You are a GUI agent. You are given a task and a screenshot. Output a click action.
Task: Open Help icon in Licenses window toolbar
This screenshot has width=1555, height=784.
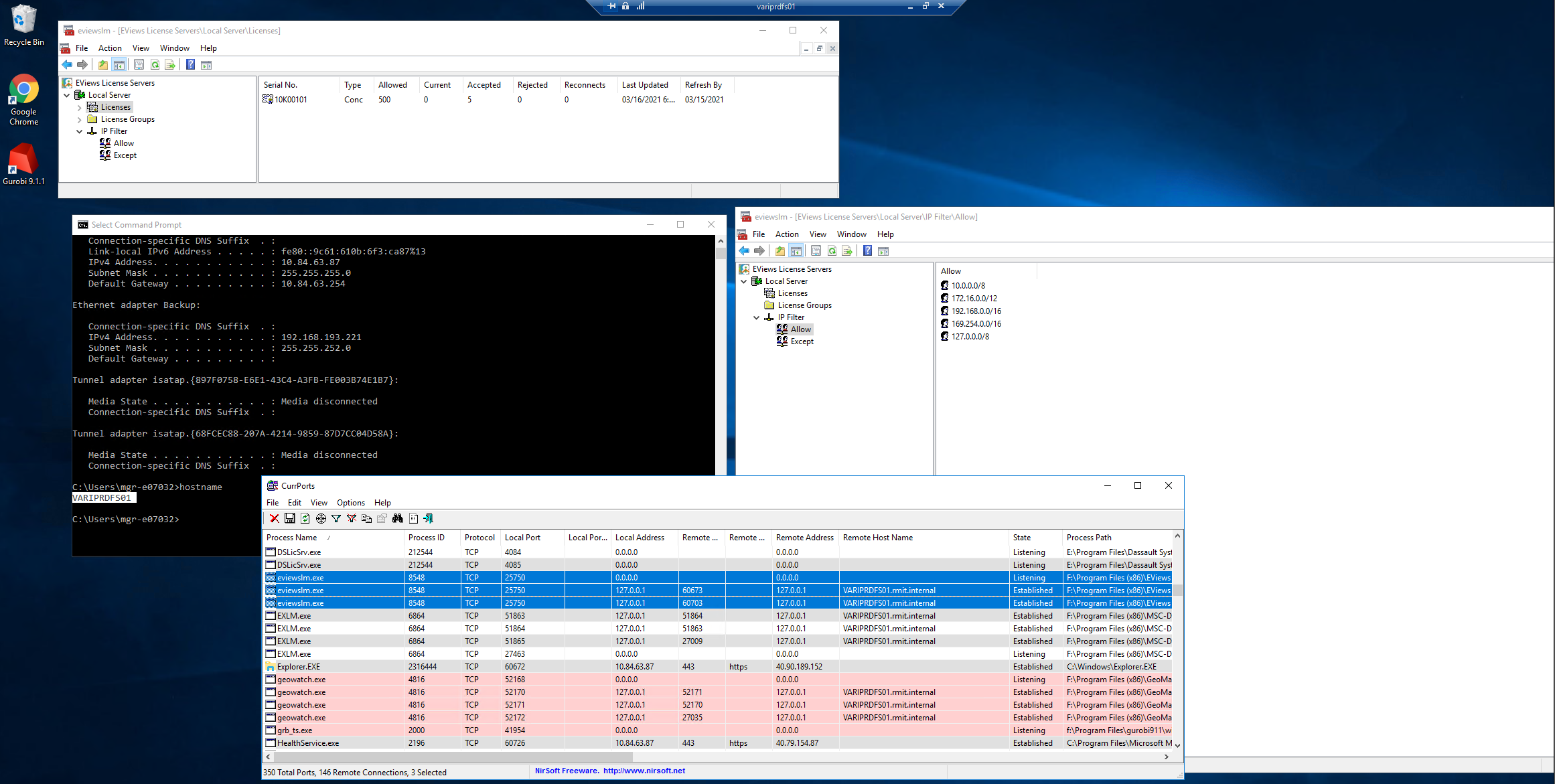(x=191, y=65)
